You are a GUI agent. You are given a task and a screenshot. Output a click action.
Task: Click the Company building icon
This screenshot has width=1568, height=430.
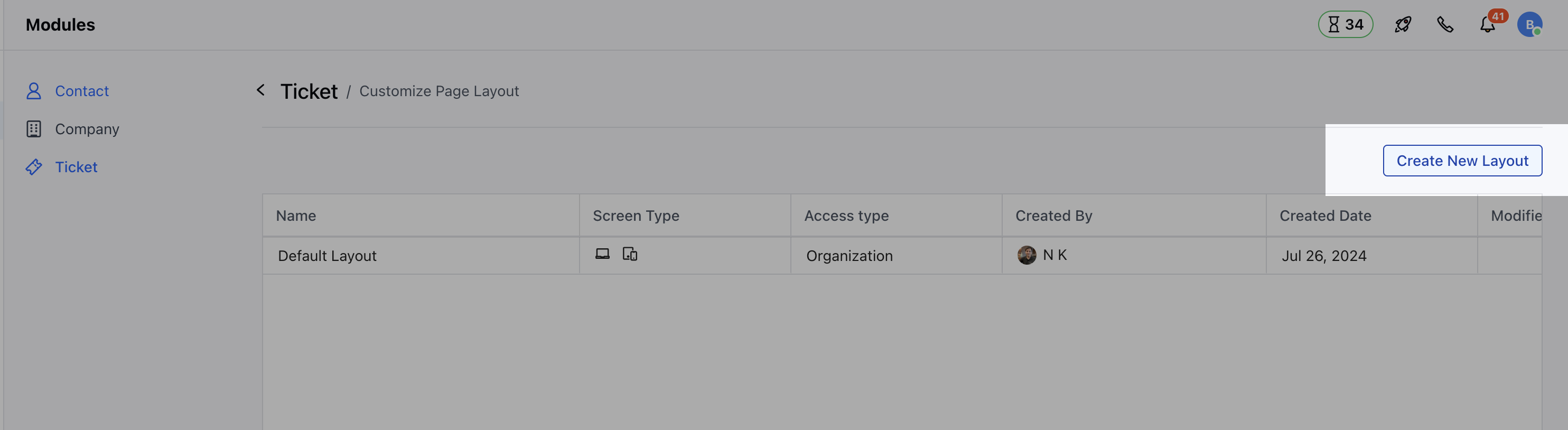tap(33, 129)
